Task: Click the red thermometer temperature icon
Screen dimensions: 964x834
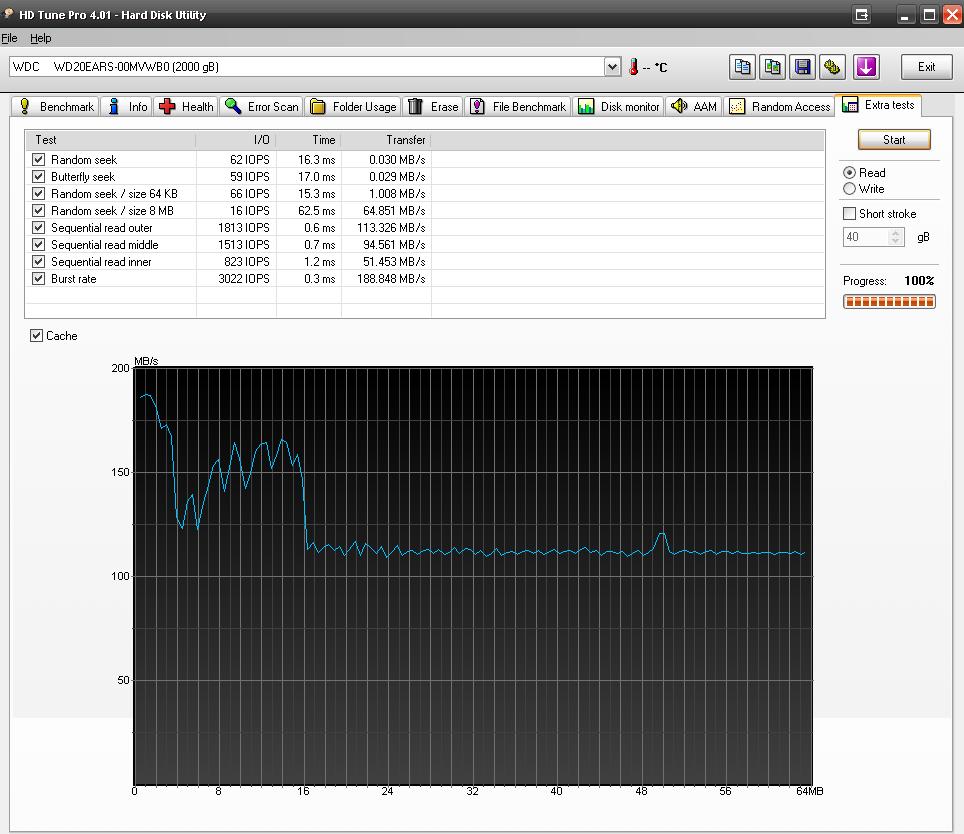Action: pos(633,66)
